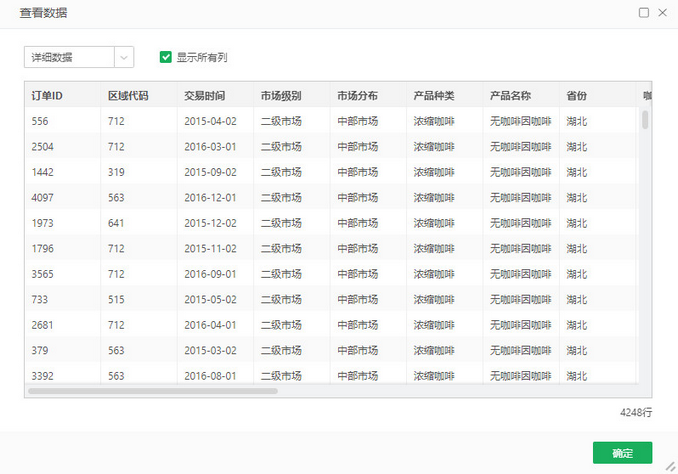The image size is (678, 474).
Task: Click the 省份 column header
Action: [x=576, y=96]
